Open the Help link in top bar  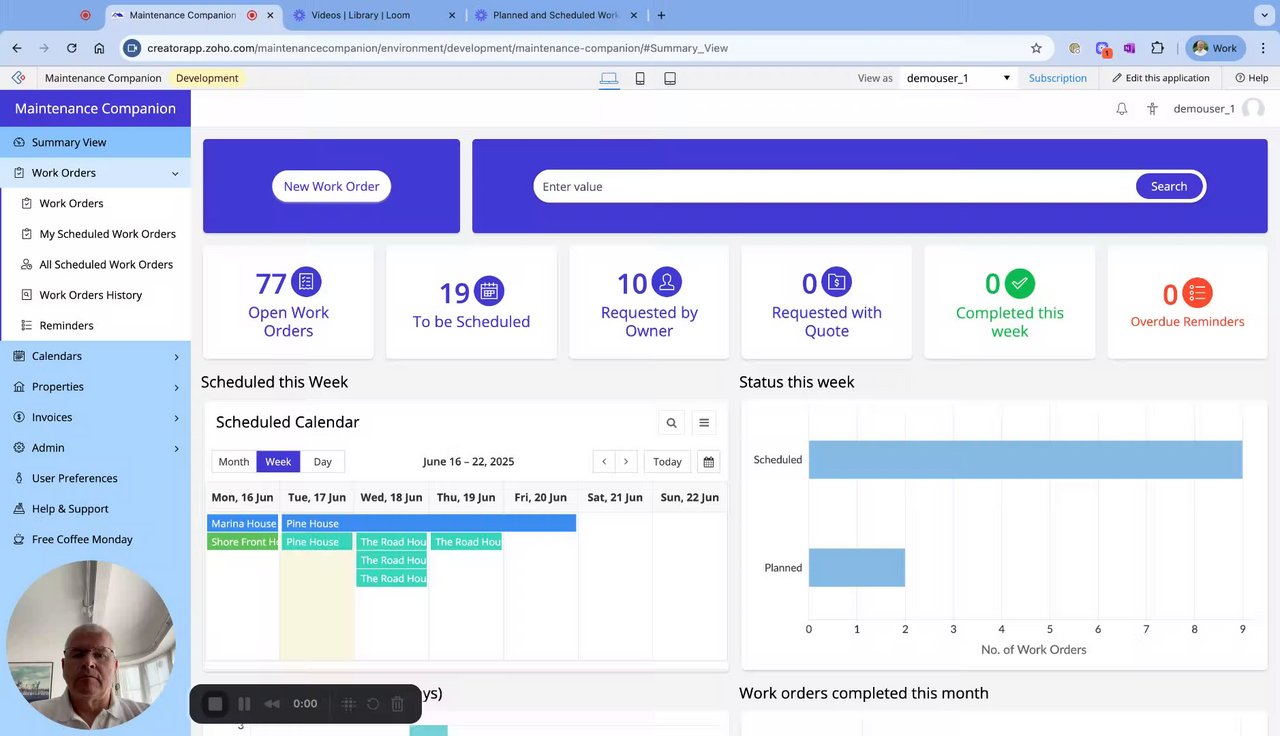1252,78
